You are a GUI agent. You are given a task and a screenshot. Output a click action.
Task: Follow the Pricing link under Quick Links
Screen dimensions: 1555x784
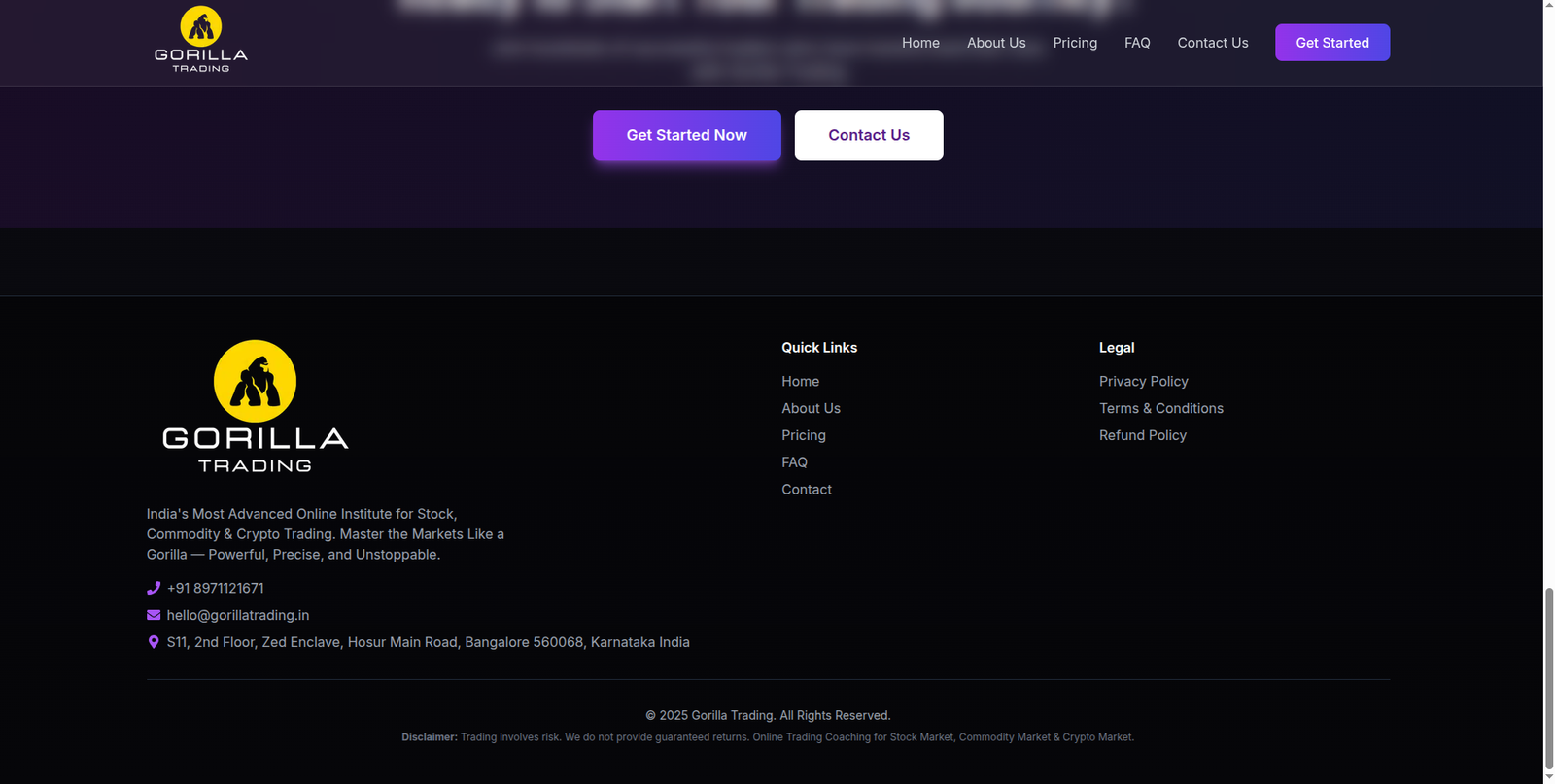pos(804,436)
